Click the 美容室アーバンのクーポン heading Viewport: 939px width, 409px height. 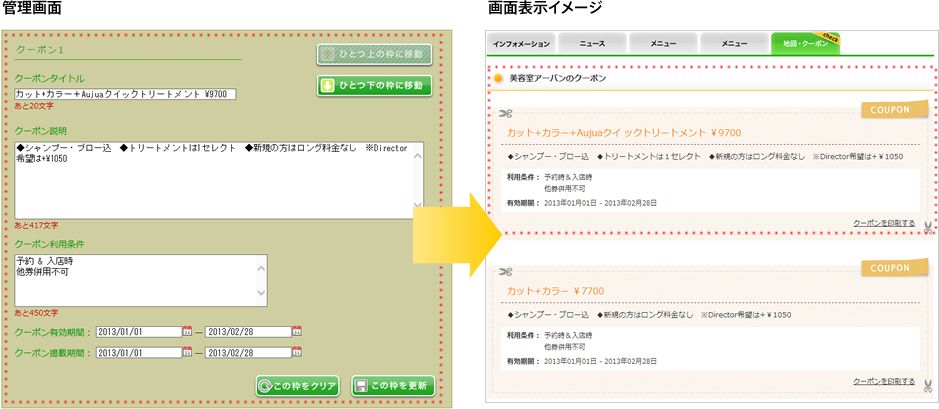coord(558,78)
